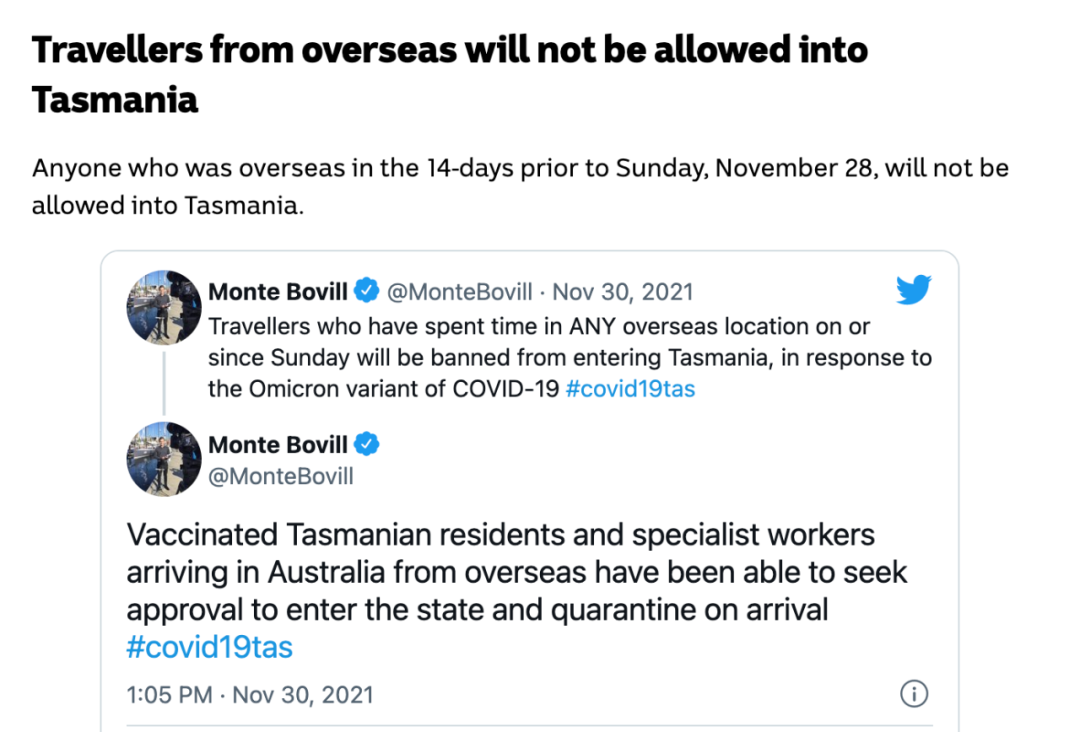Open the tweet info circle icon

914,693
